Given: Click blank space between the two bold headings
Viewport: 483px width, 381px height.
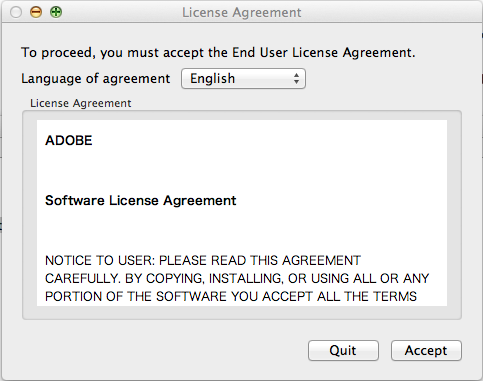Looking at the screenshot, I should (x=242, y=170).
